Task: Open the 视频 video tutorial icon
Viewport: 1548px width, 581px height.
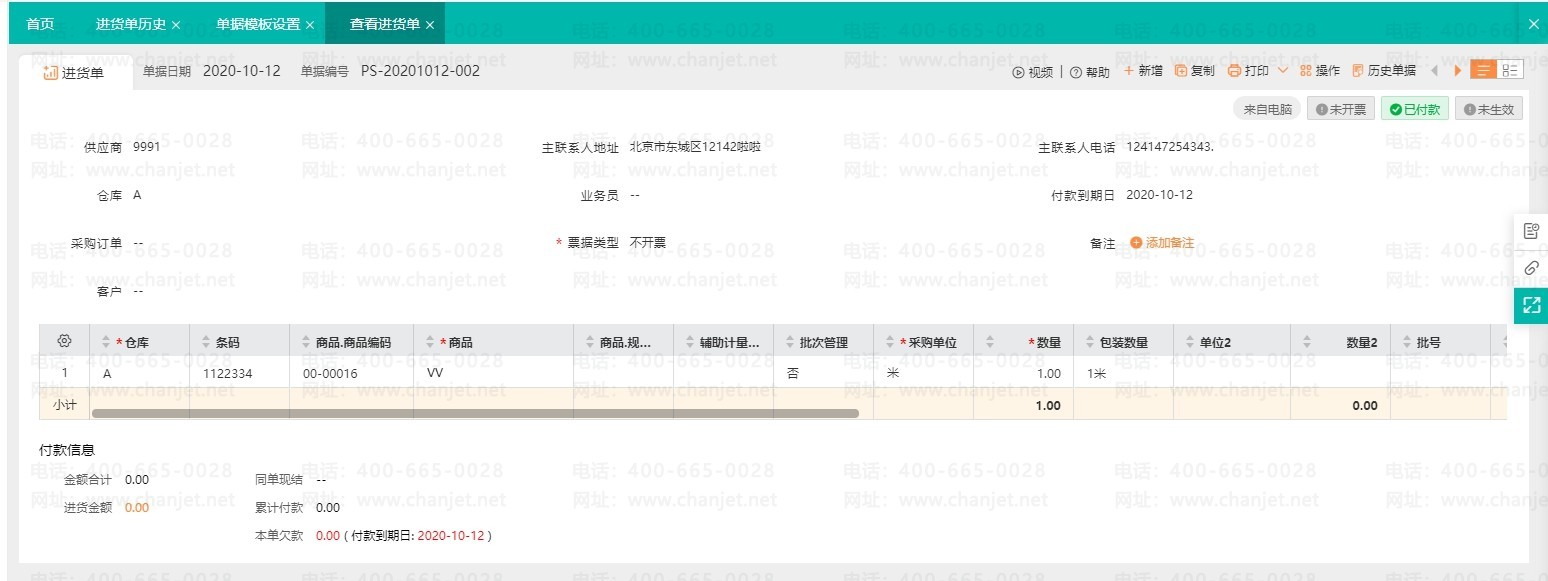Action: point(1018,72)
